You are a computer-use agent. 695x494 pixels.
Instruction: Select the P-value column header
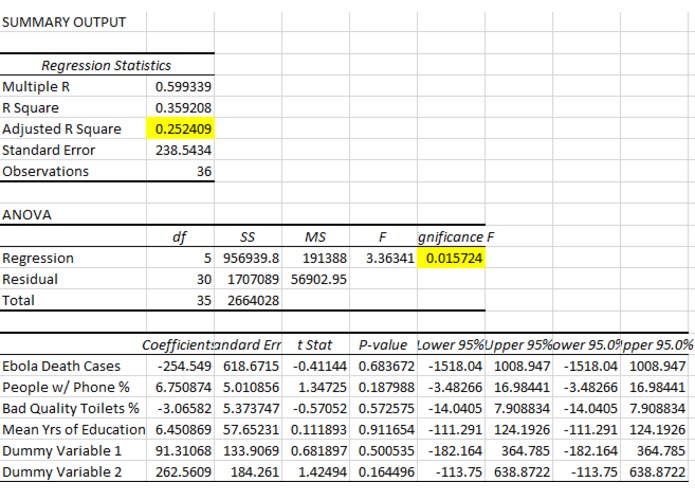(383, 345)
